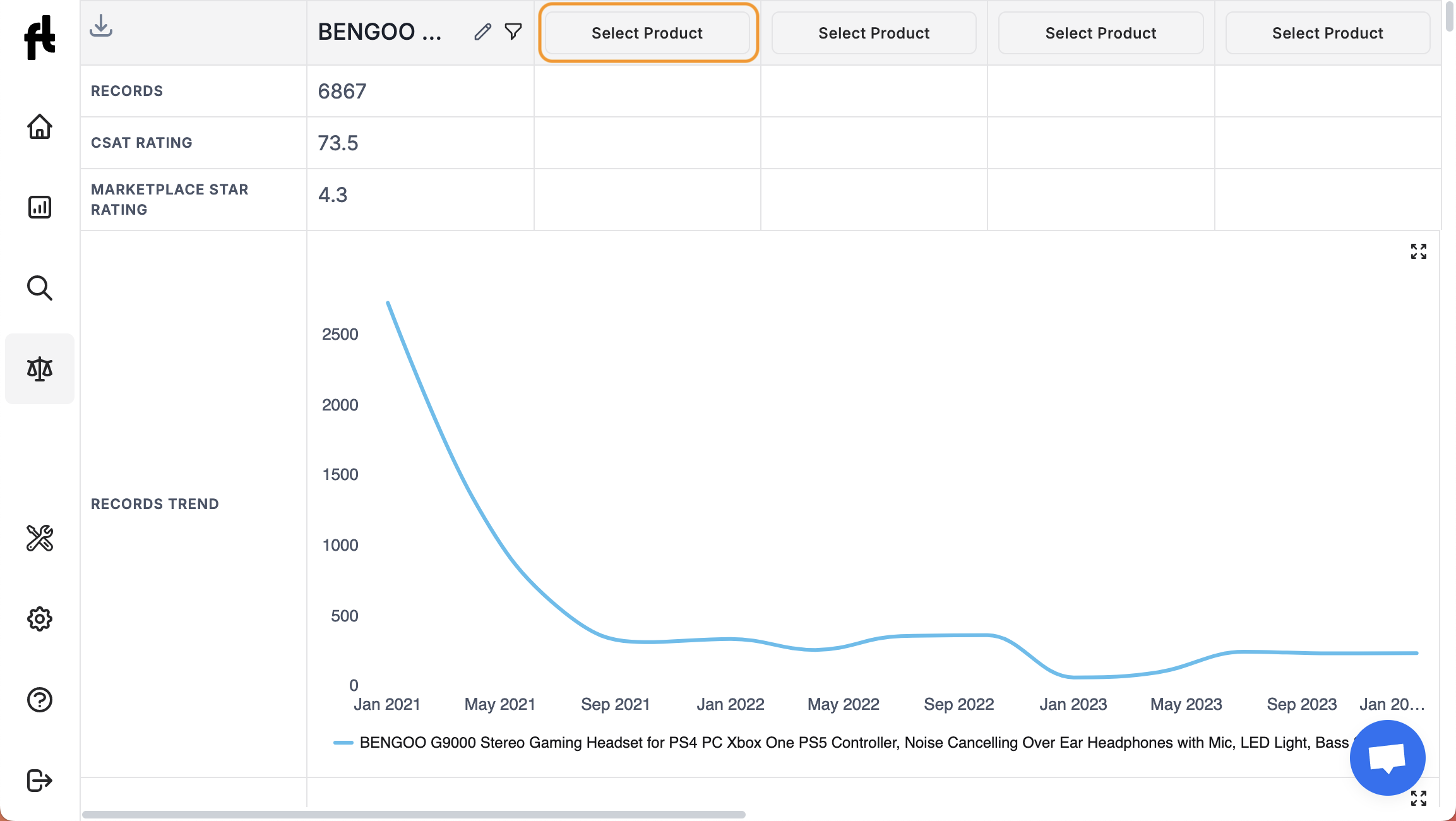Image resolution: width=1456 pixels, height=821 pixels.
Task: Click the CSAT value 73.5
Action: click(338, 143)
